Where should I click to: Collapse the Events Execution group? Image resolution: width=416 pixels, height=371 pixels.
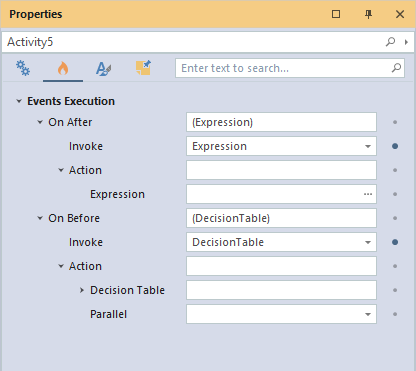(x=19, y=101)
